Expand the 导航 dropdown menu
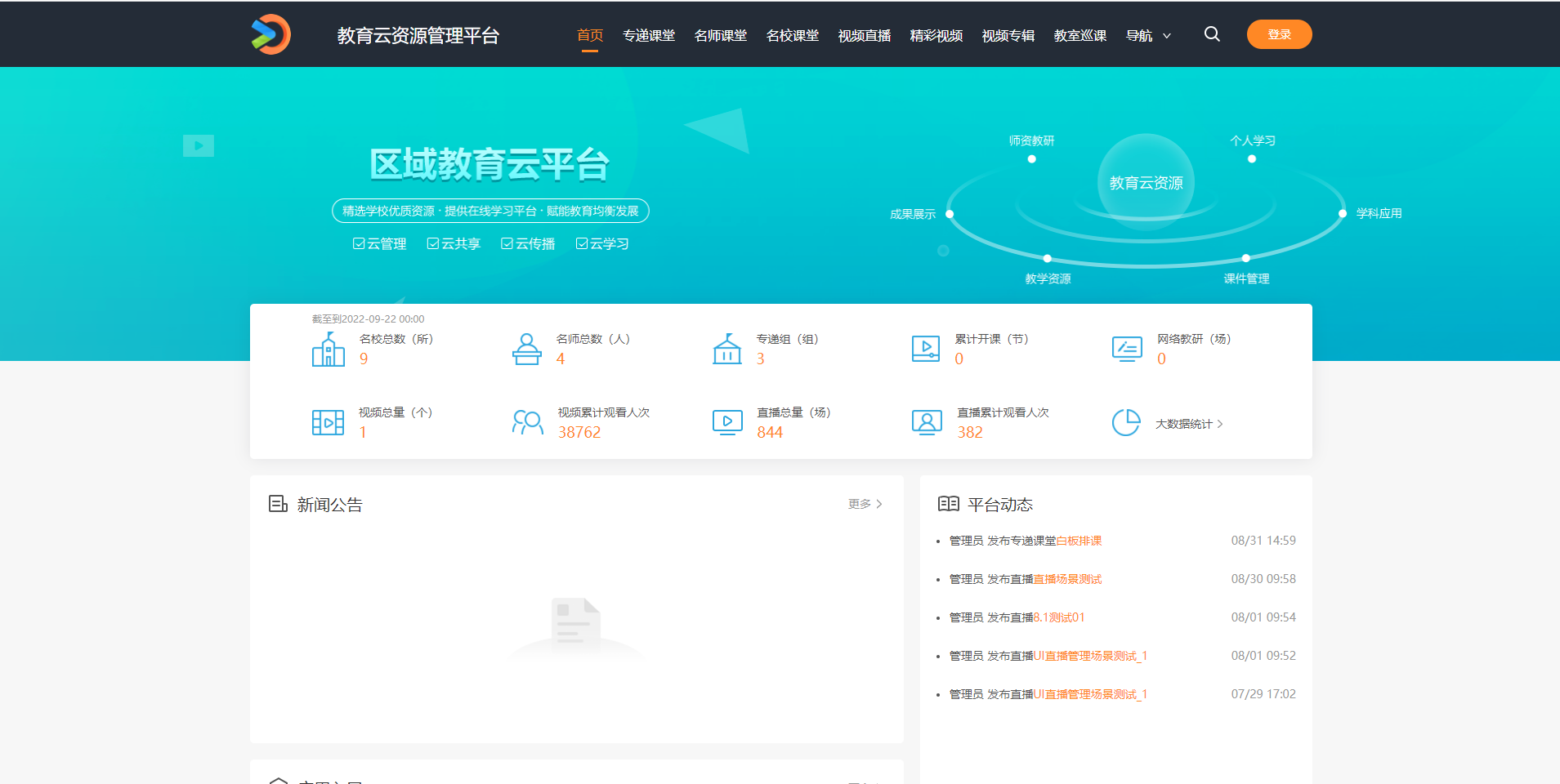1560x784 pixels. (x=1148, y=36)
